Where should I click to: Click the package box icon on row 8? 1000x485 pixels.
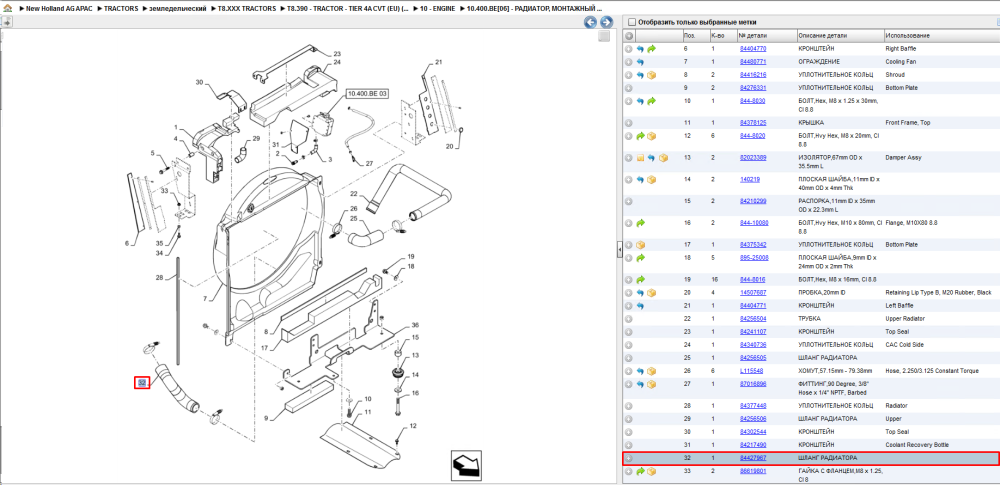tap(651, 75)
